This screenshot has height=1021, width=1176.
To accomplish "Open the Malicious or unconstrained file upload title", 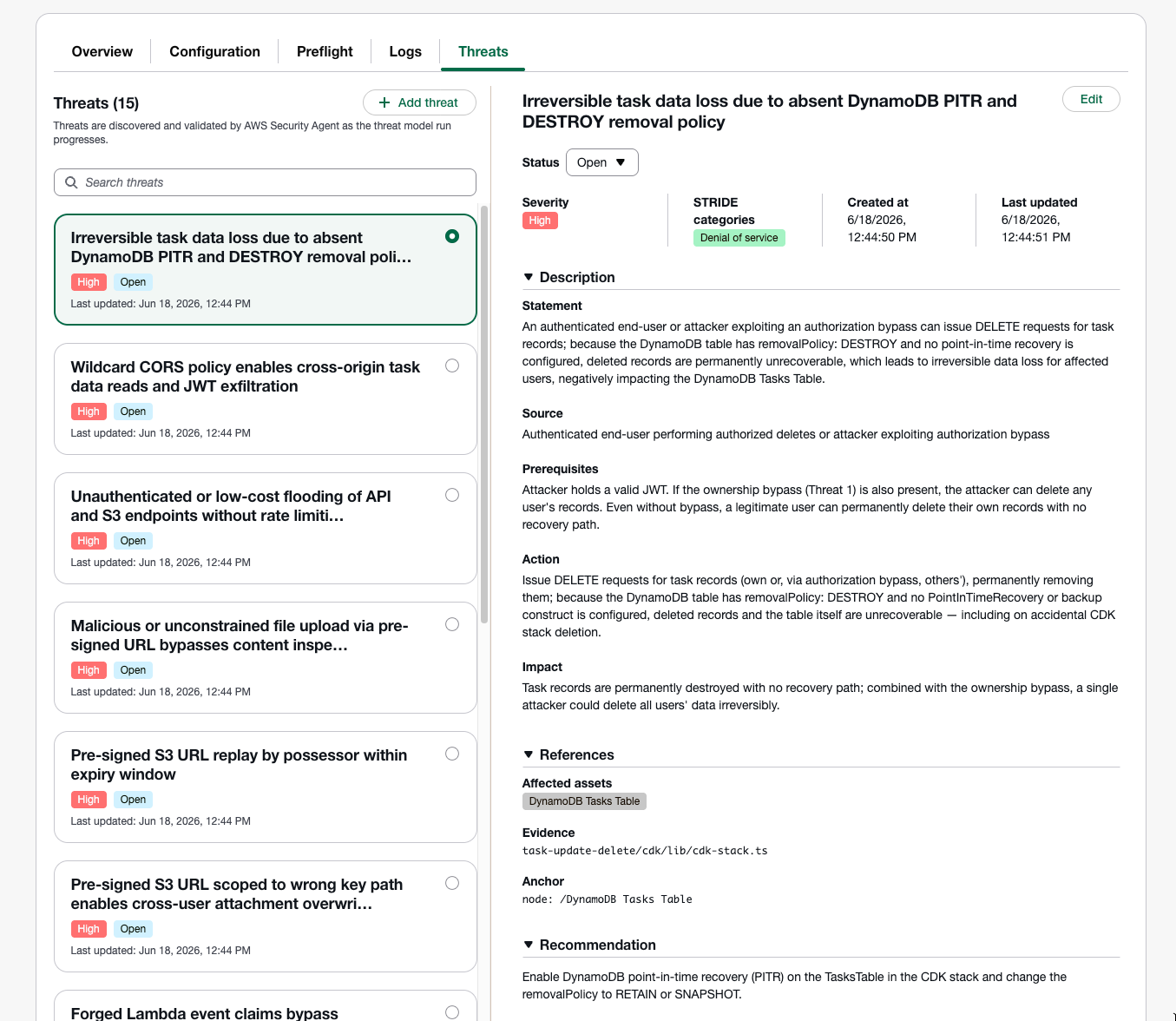I will coord(240,636).
